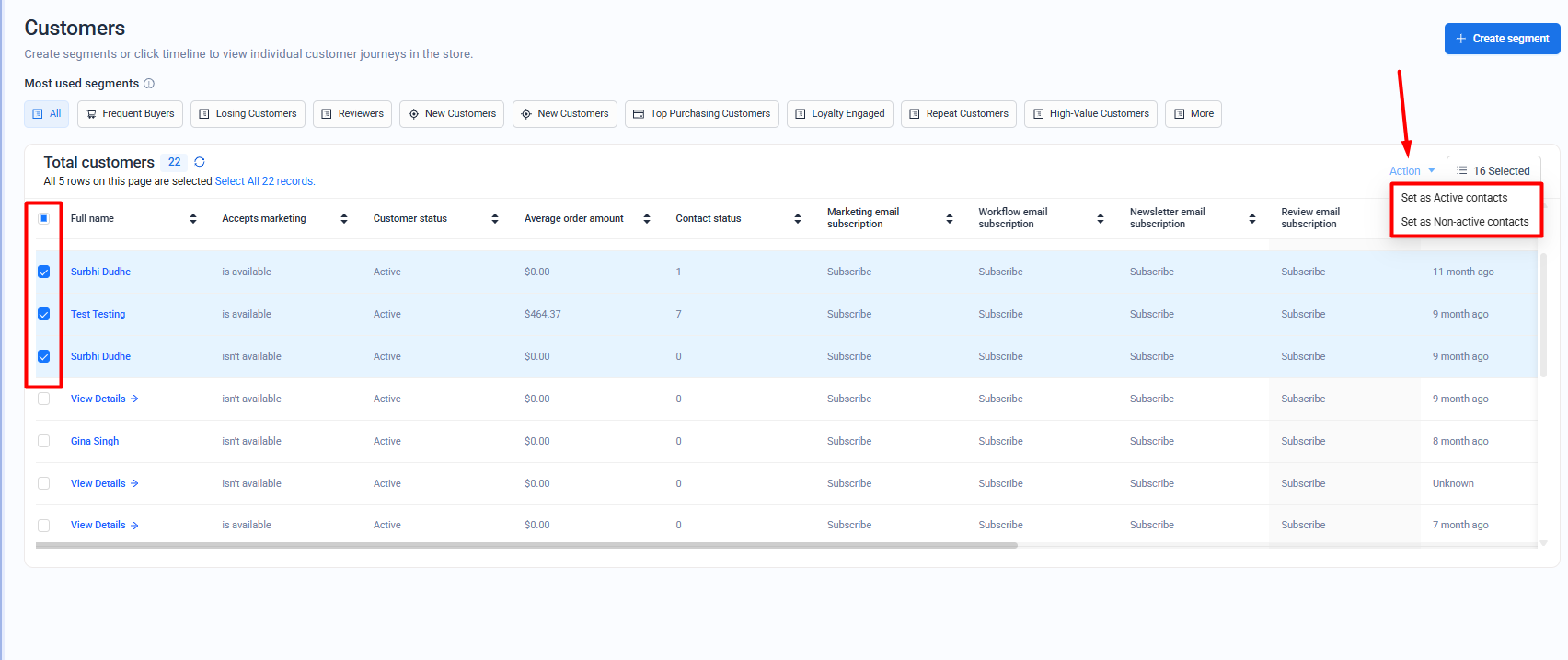Sort by Customer status column arrows
1568x660 pixels.
click(495, 218)
